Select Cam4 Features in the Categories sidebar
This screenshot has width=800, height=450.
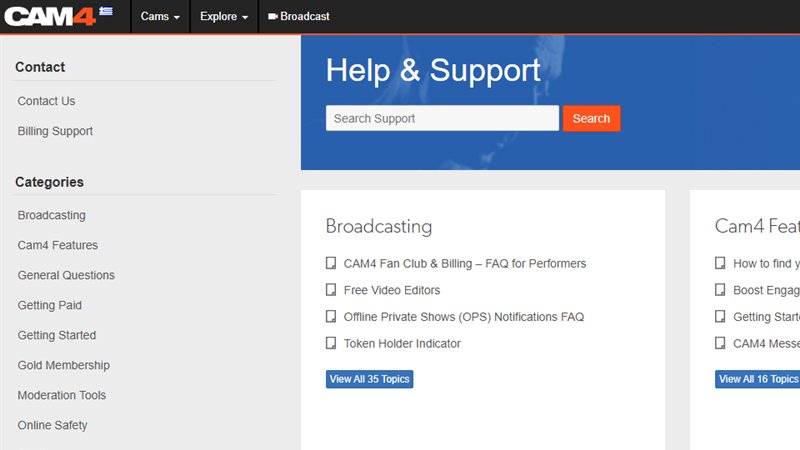[58, 245]
